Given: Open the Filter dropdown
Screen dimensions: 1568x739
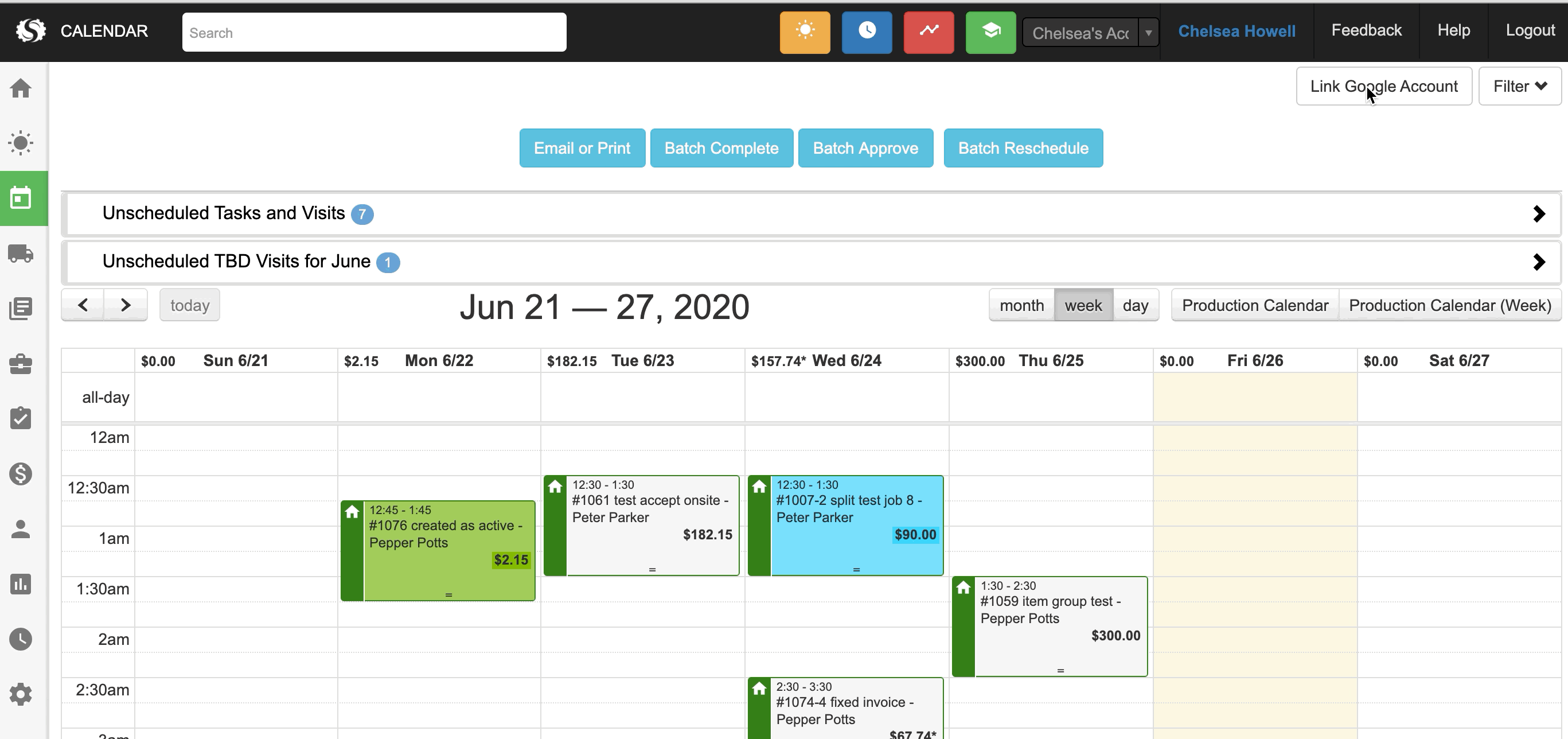Looking at the screenshot, I should (x=1519, y=87).
